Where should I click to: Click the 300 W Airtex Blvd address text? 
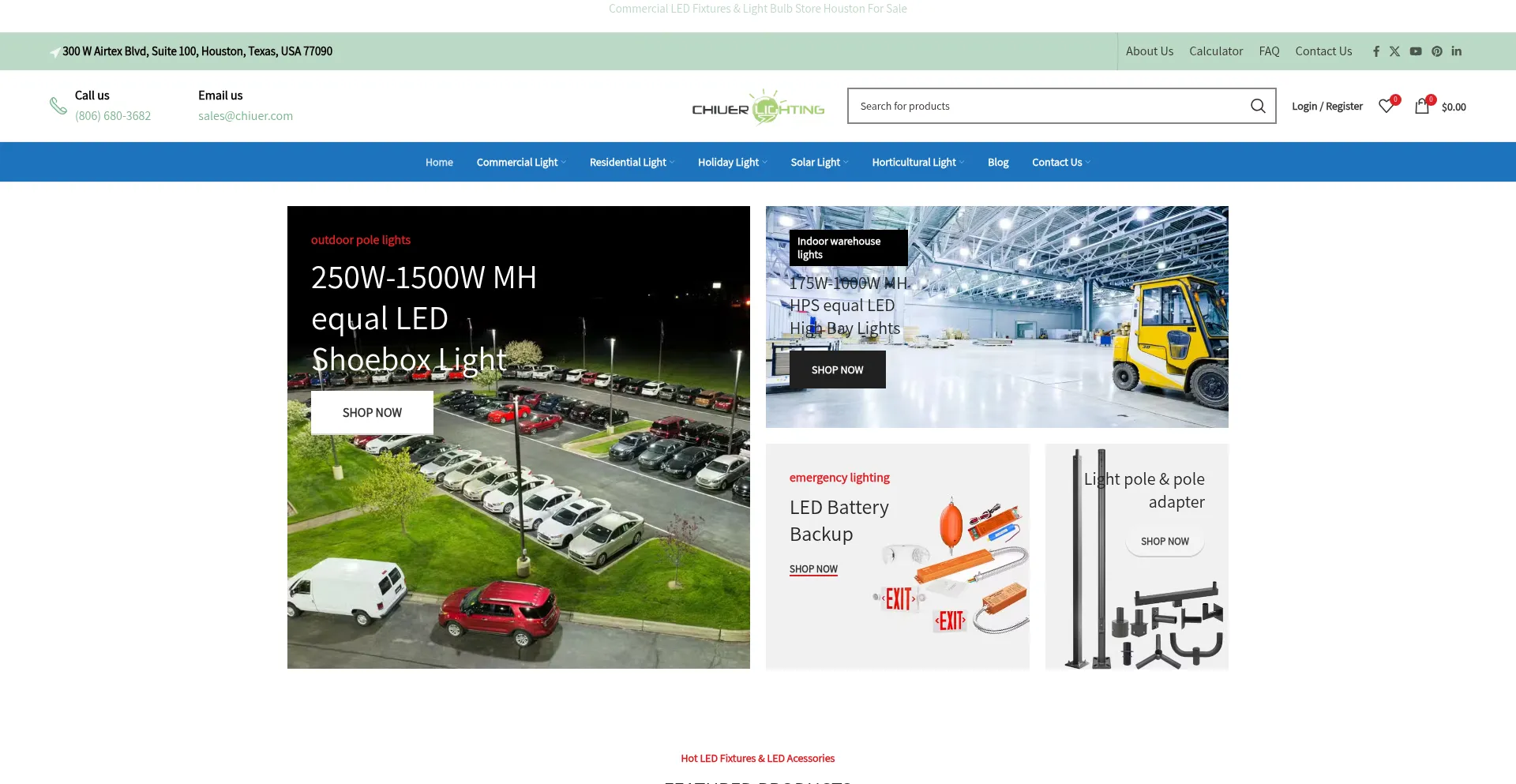(x=197, y=51)
